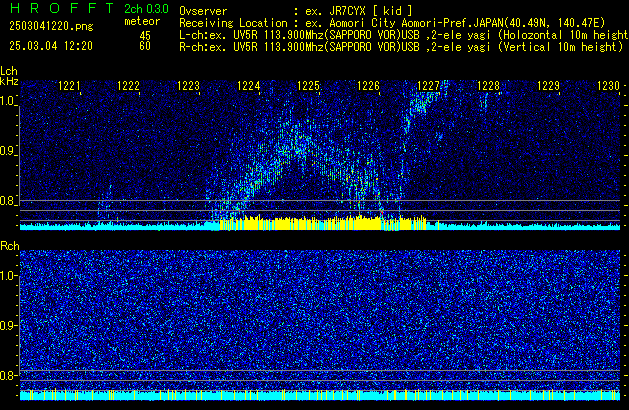
Task: Click the Rch channel label
Action: pyautogui.click(x=10, y=246)
